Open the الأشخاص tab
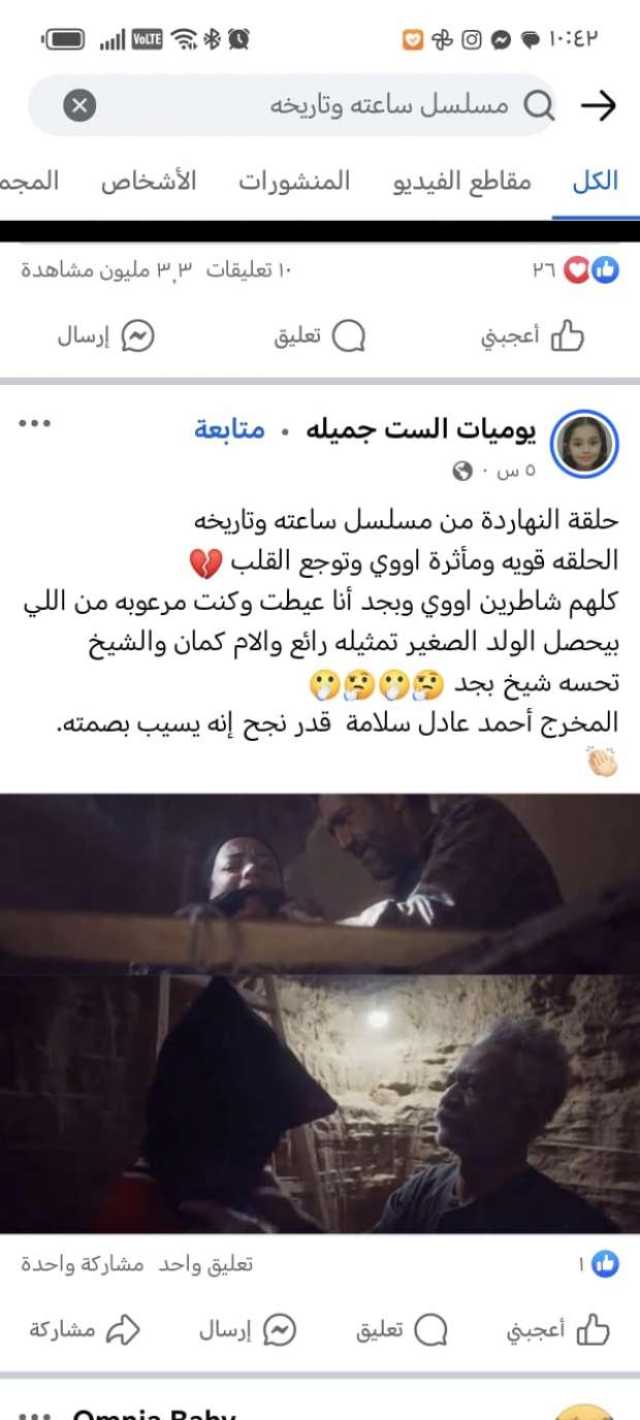The image size is (640, 1420). 148,181
